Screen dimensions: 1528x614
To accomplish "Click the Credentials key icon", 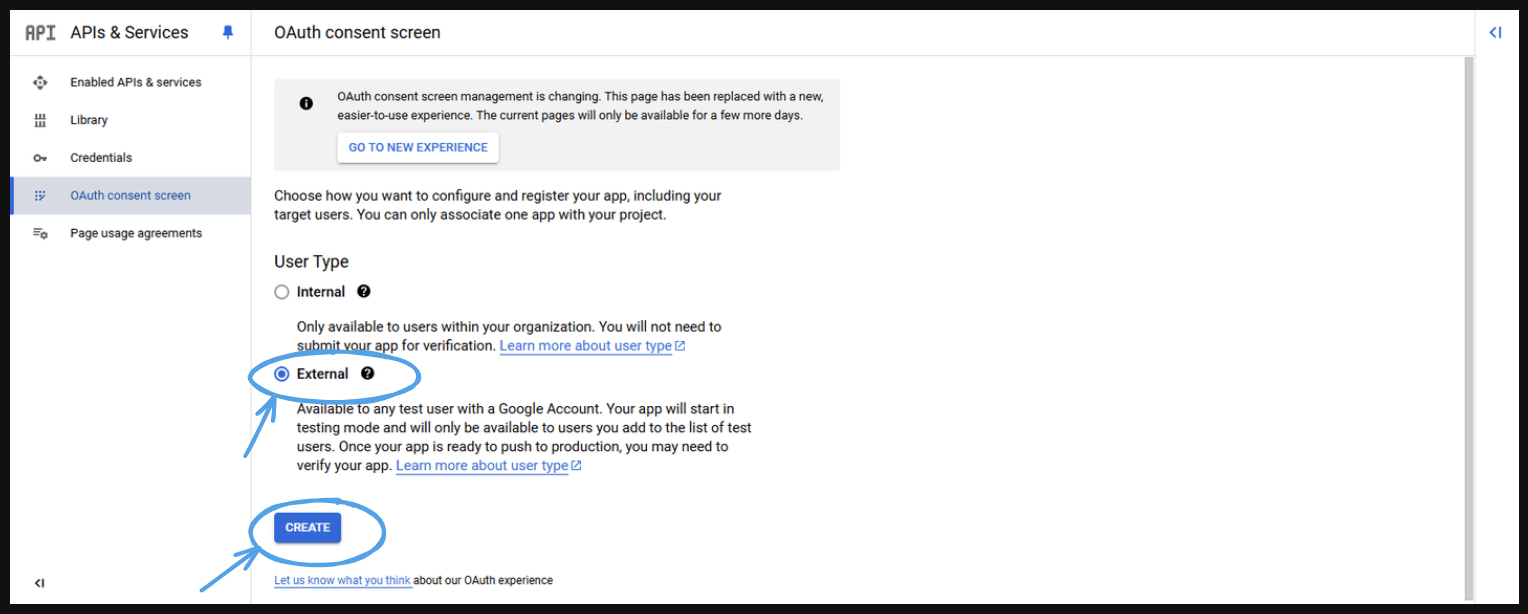I will point(40,158).
